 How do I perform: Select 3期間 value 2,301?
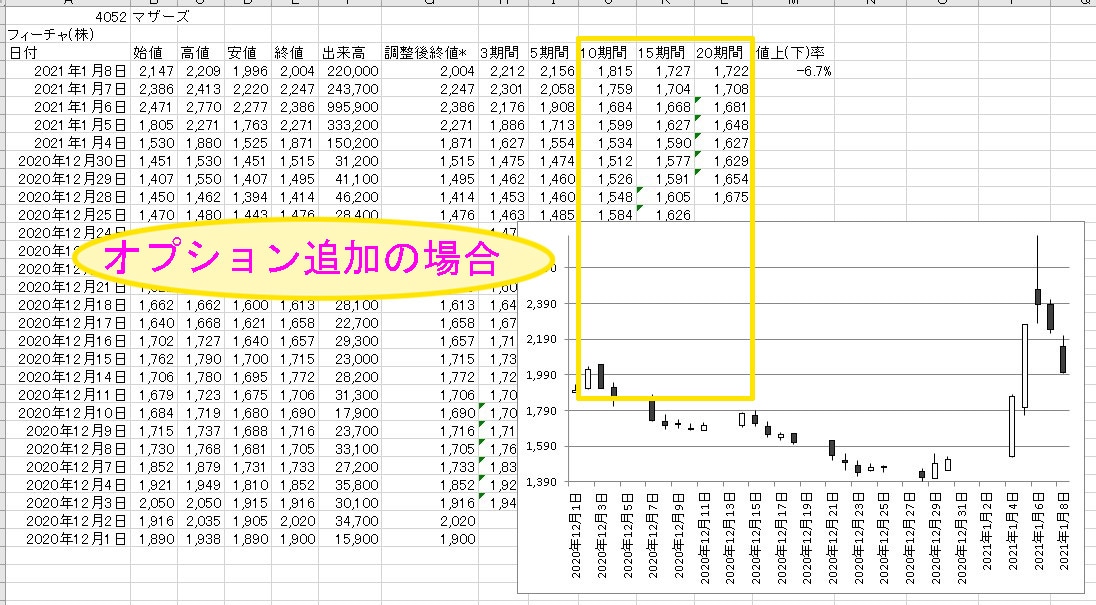point(503,89)
